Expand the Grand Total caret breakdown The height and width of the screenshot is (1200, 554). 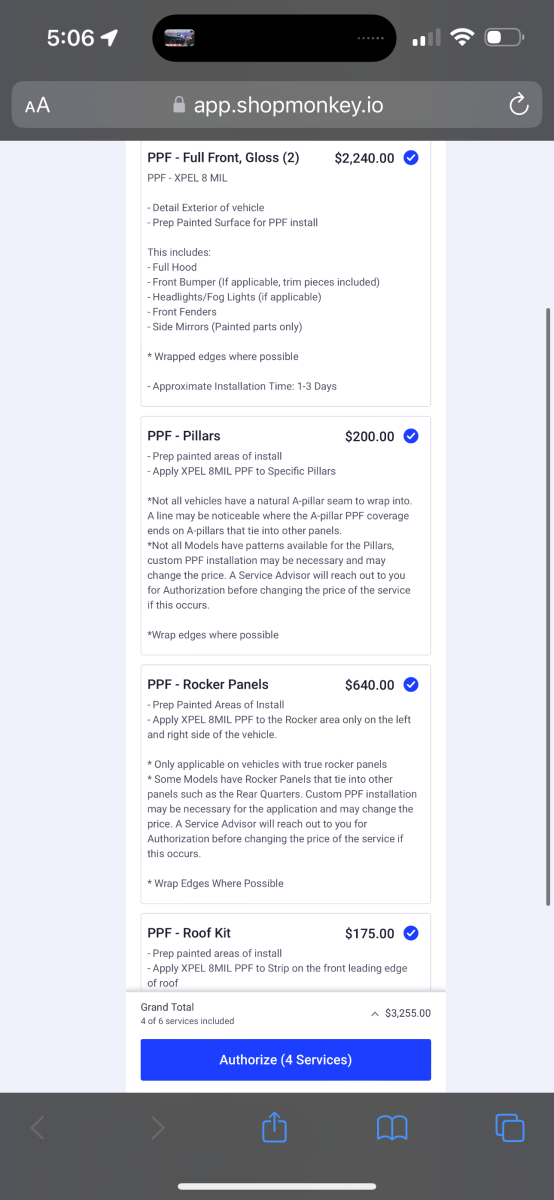tap(375, 1013)
